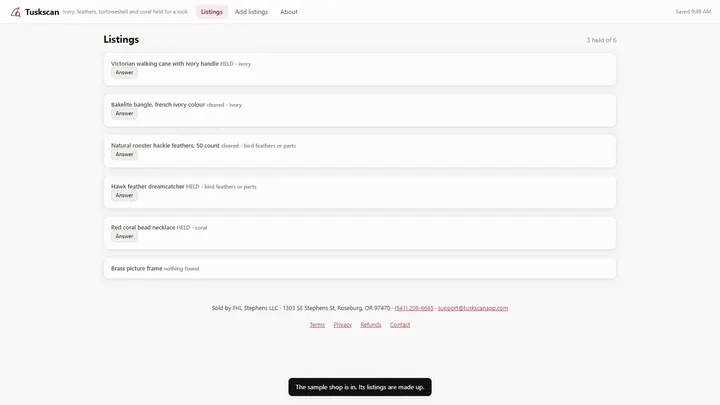
Task: Open the Contact link in footer
Action: 400,325
